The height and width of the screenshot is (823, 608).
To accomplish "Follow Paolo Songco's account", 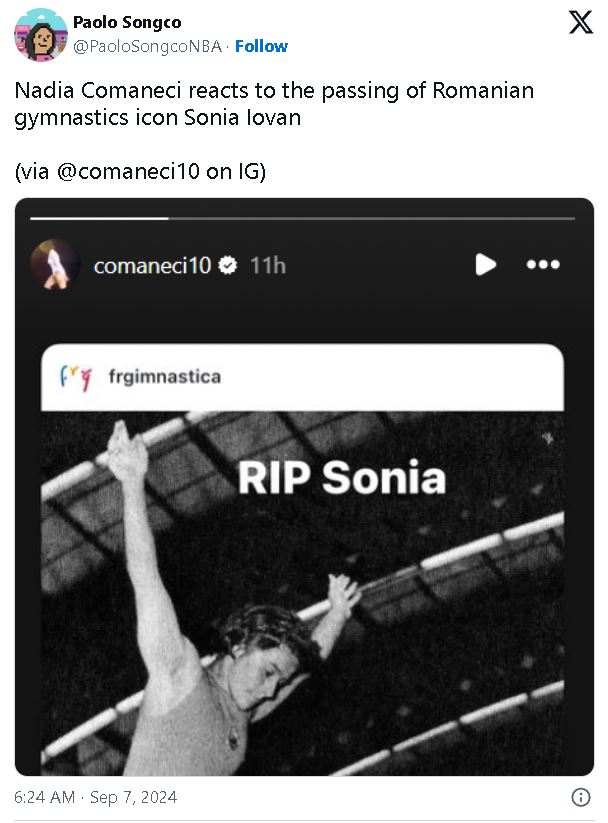I will click(261, 46).
